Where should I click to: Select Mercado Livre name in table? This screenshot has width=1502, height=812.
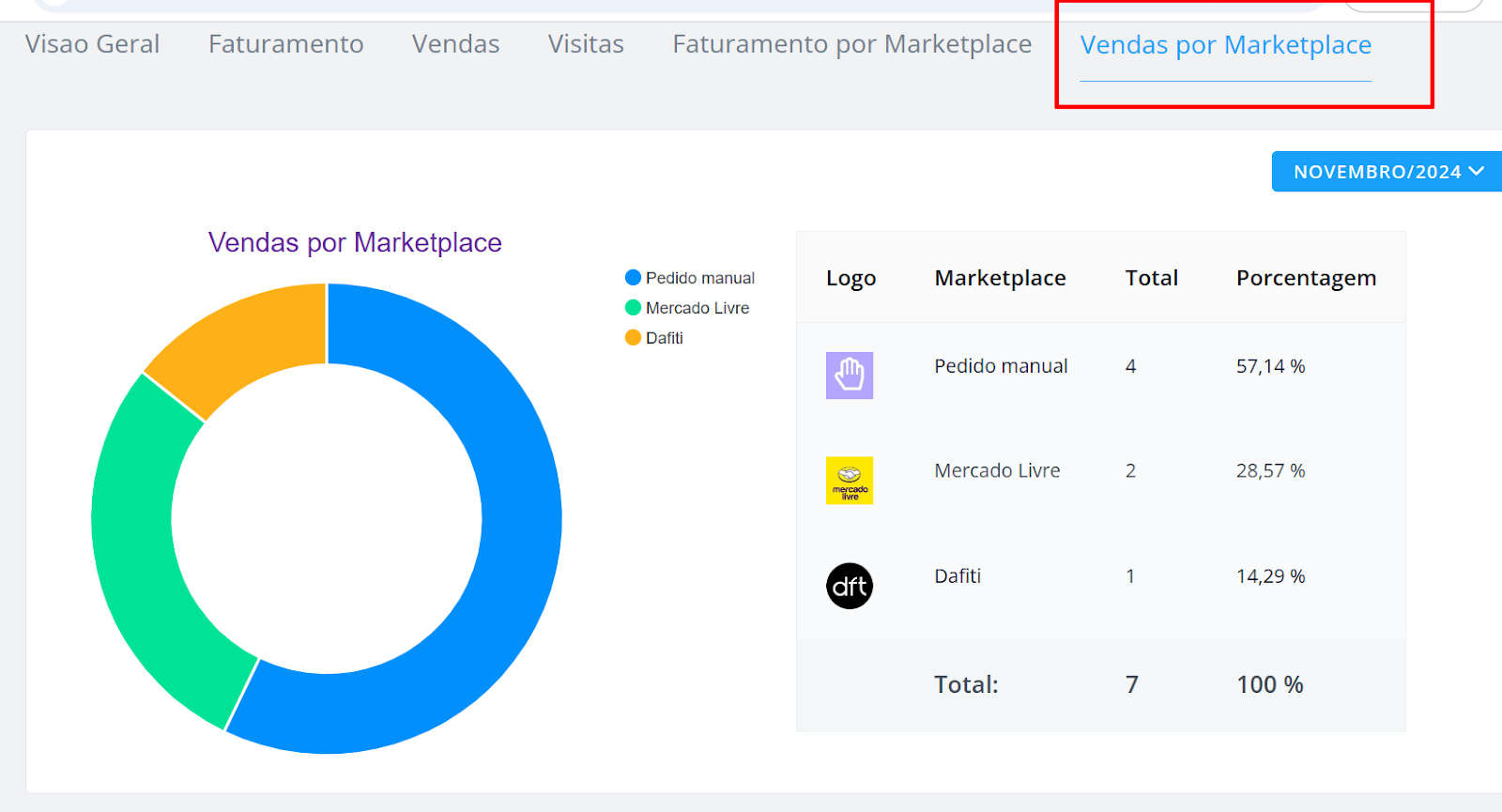997,470
